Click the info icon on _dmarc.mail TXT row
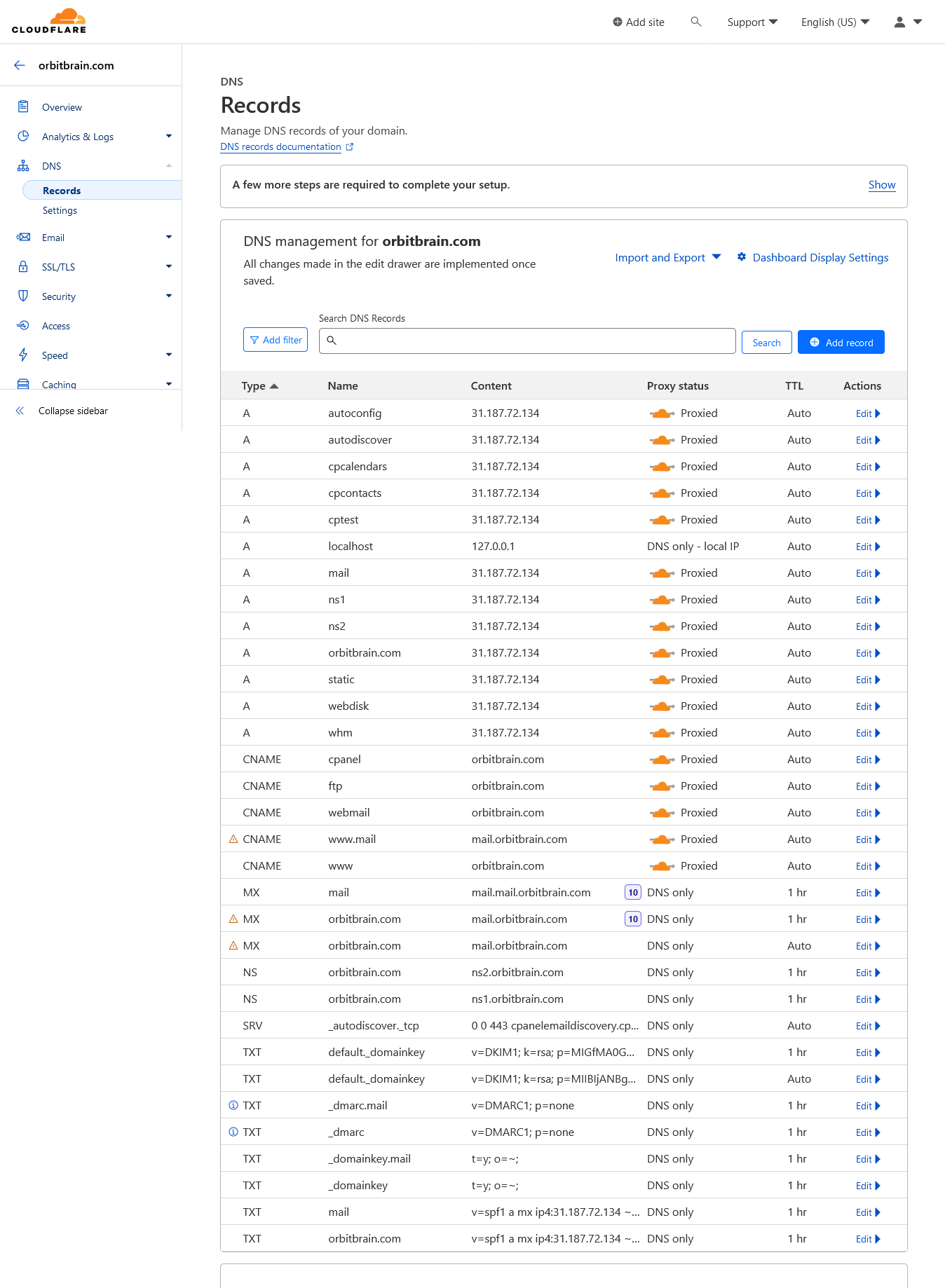 (x=233, y=1105)
